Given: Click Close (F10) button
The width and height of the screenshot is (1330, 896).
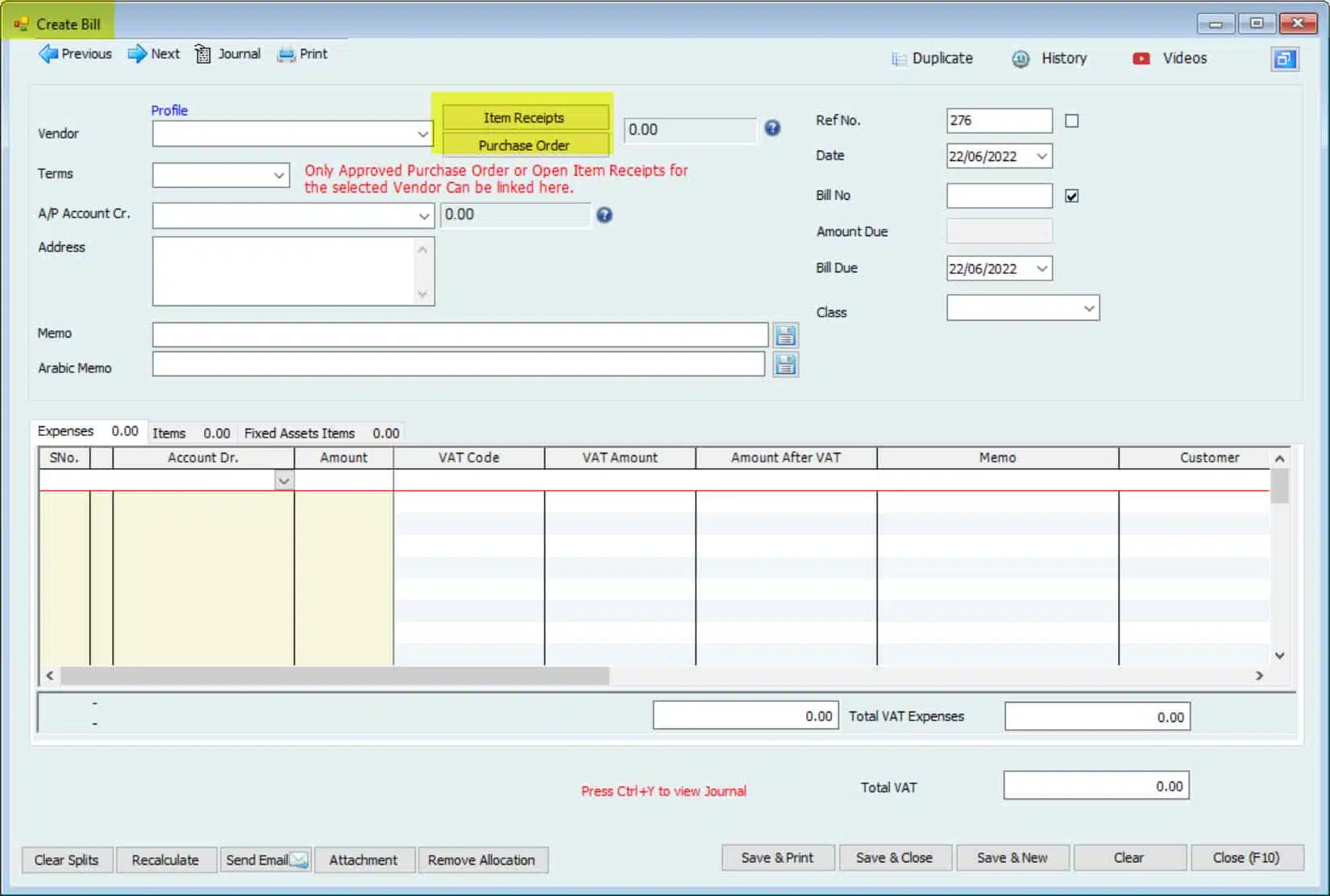Looking at the screenshot, I should (1246, 857).
